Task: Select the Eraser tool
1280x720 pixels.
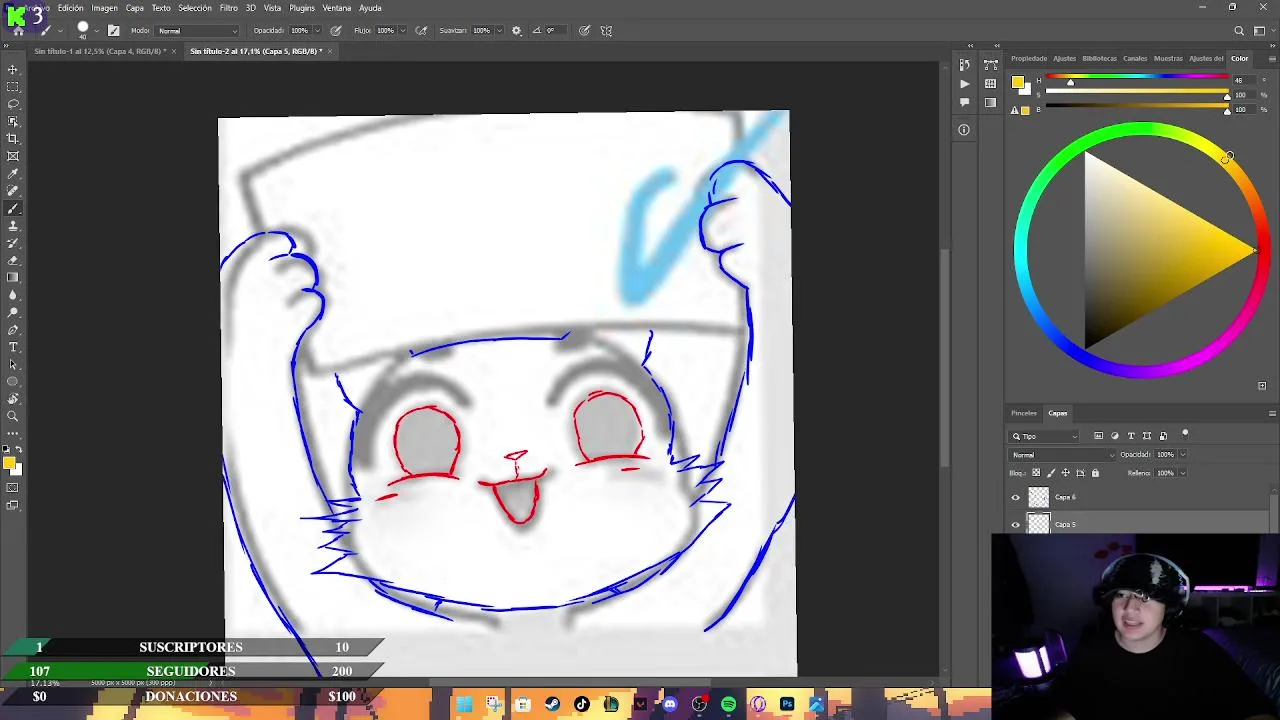Action: (x=13, y=260)
